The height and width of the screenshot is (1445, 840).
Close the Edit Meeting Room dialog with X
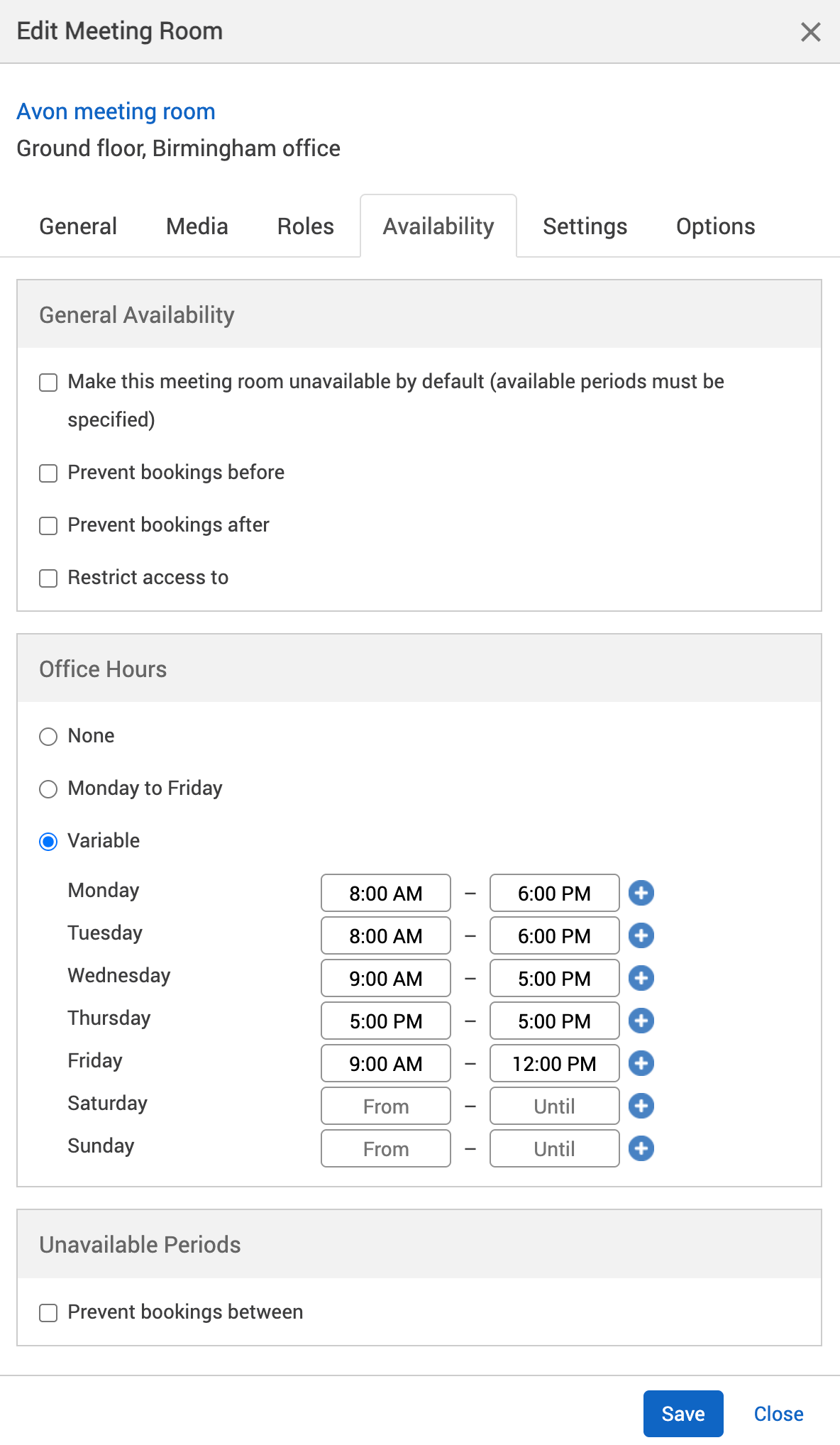click(x=810, y=32)
